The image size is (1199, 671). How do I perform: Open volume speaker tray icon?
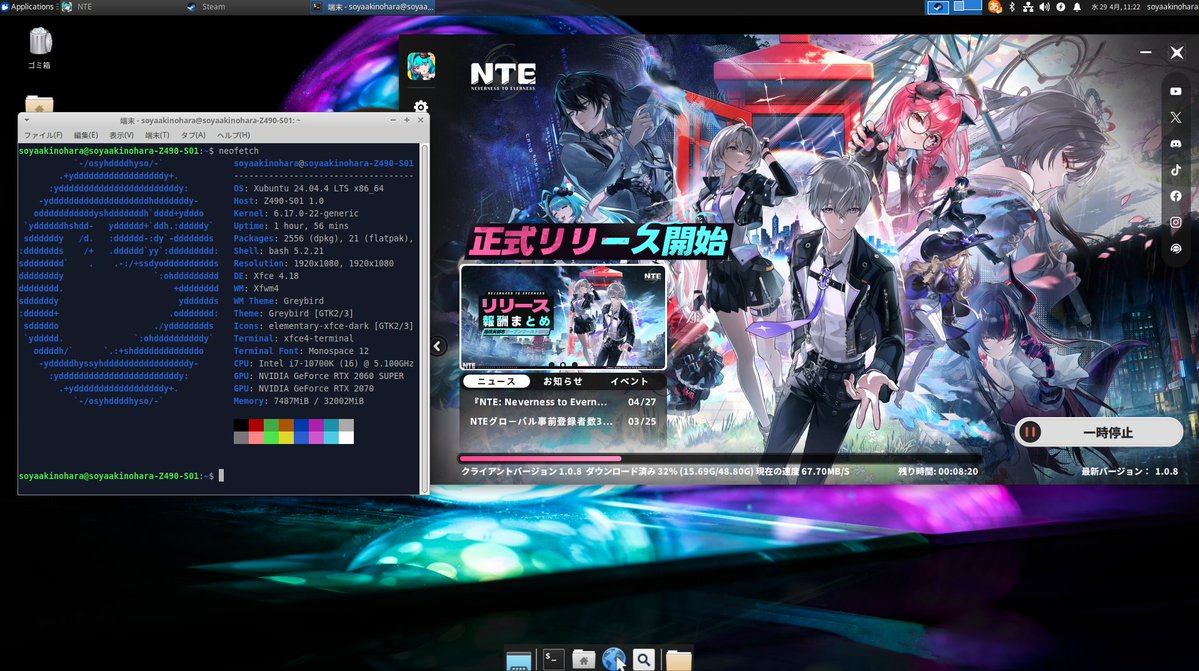tap(1045, 7)
